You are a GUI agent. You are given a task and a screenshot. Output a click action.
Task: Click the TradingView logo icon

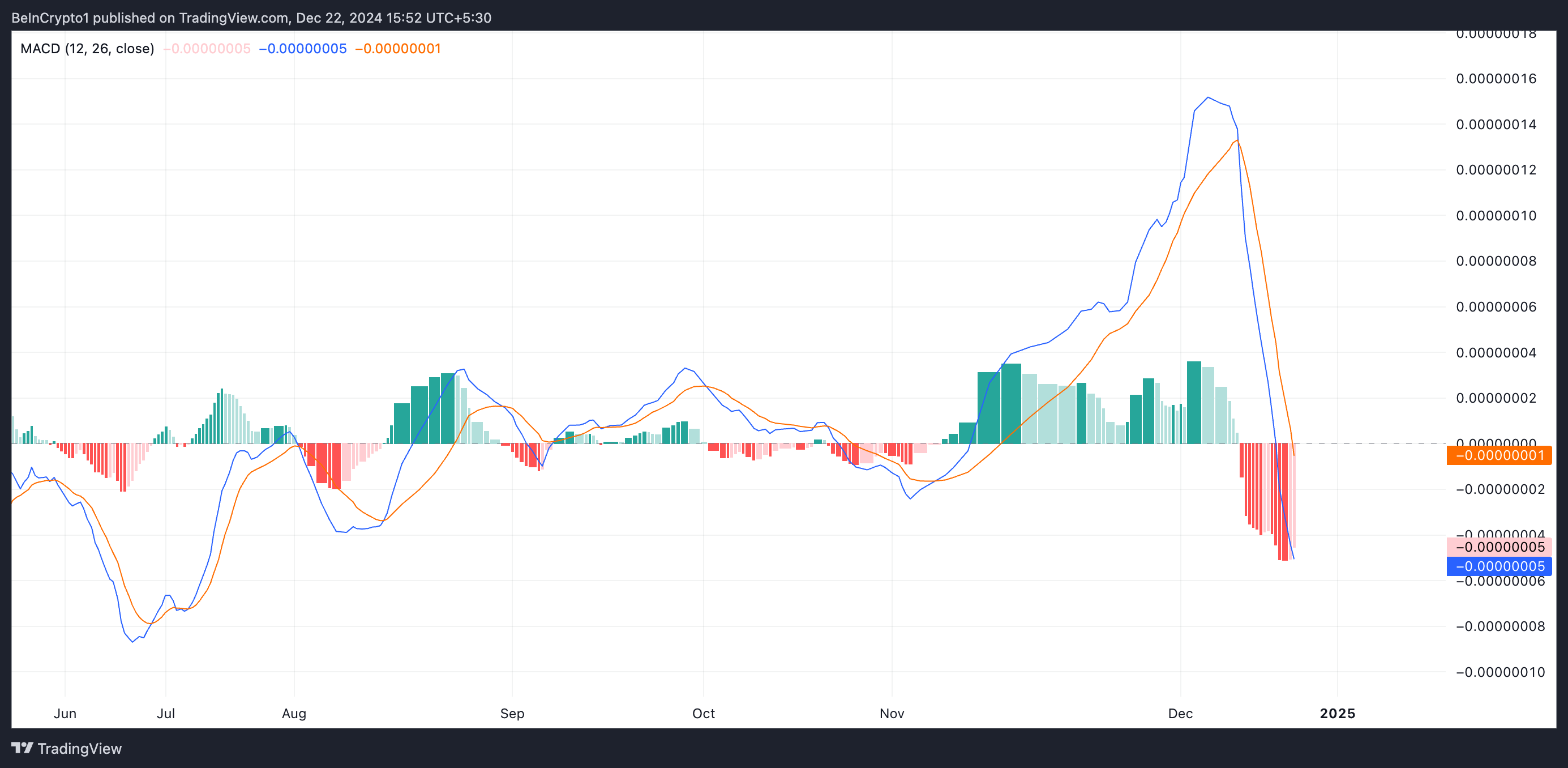(x=22, y=747)
